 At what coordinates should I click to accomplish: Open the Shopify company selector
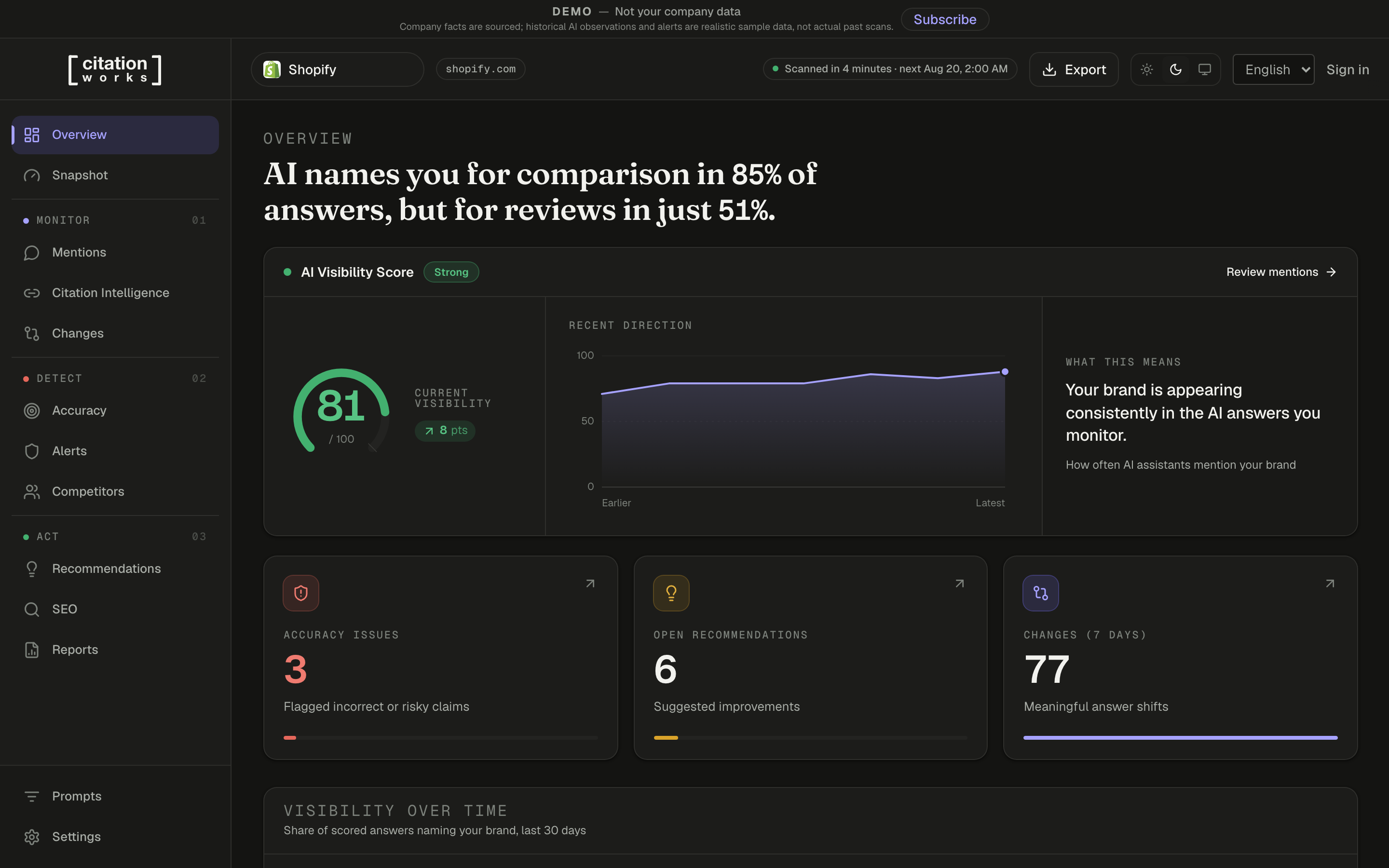(x=338, y=69)
